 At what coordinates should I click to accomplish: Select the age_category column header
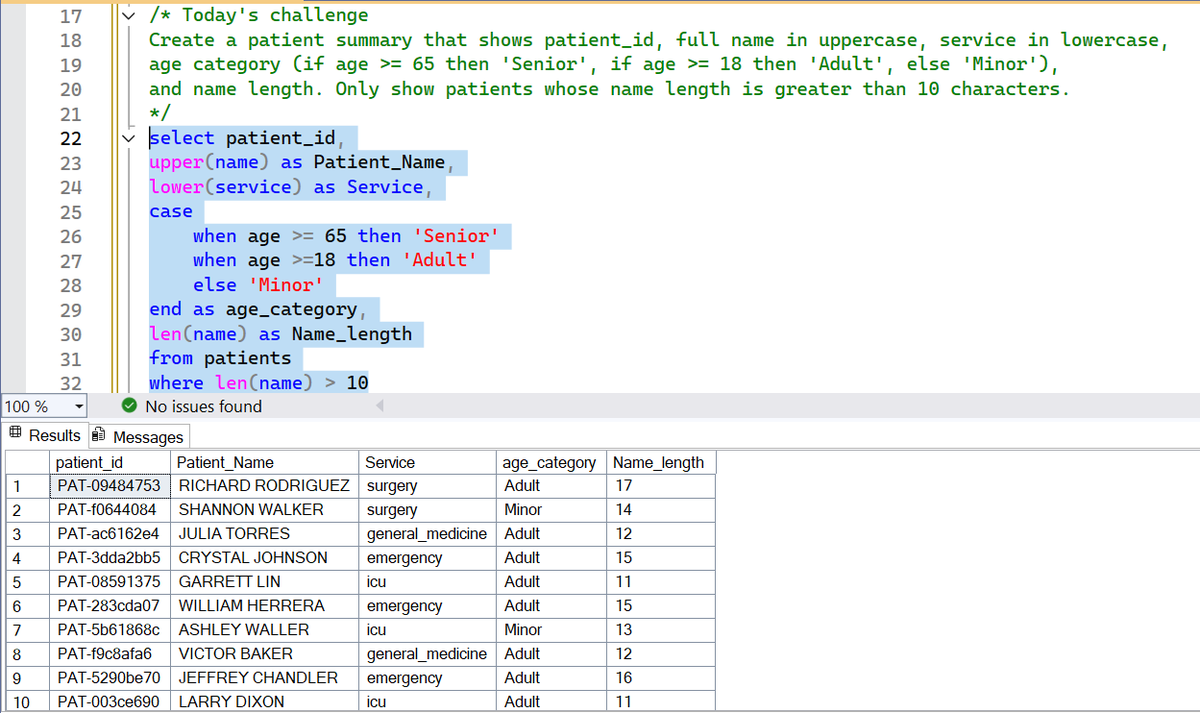551,462
